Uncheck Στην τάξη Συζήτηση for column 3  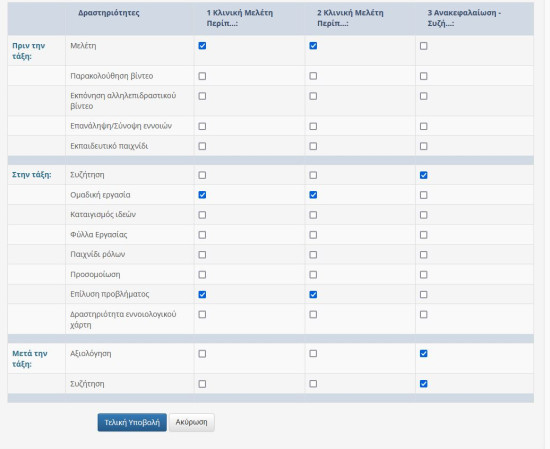(x=423, y=175)
